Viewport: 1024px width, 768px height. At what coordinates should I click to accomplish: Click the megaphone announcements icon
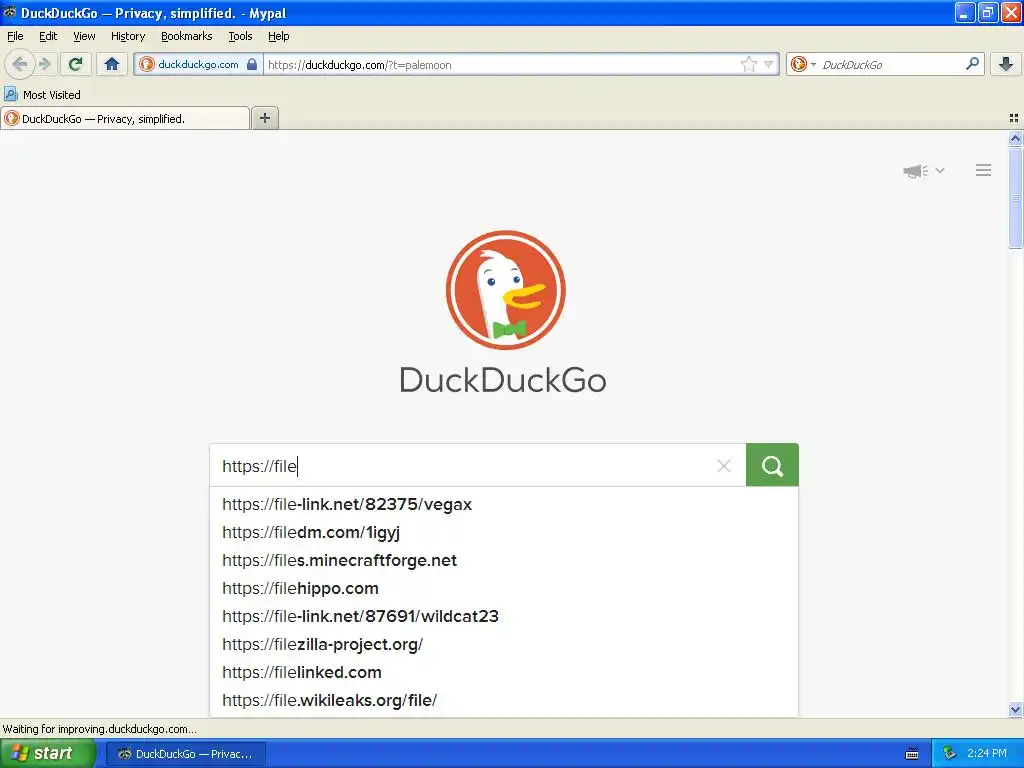pos(916,171)
